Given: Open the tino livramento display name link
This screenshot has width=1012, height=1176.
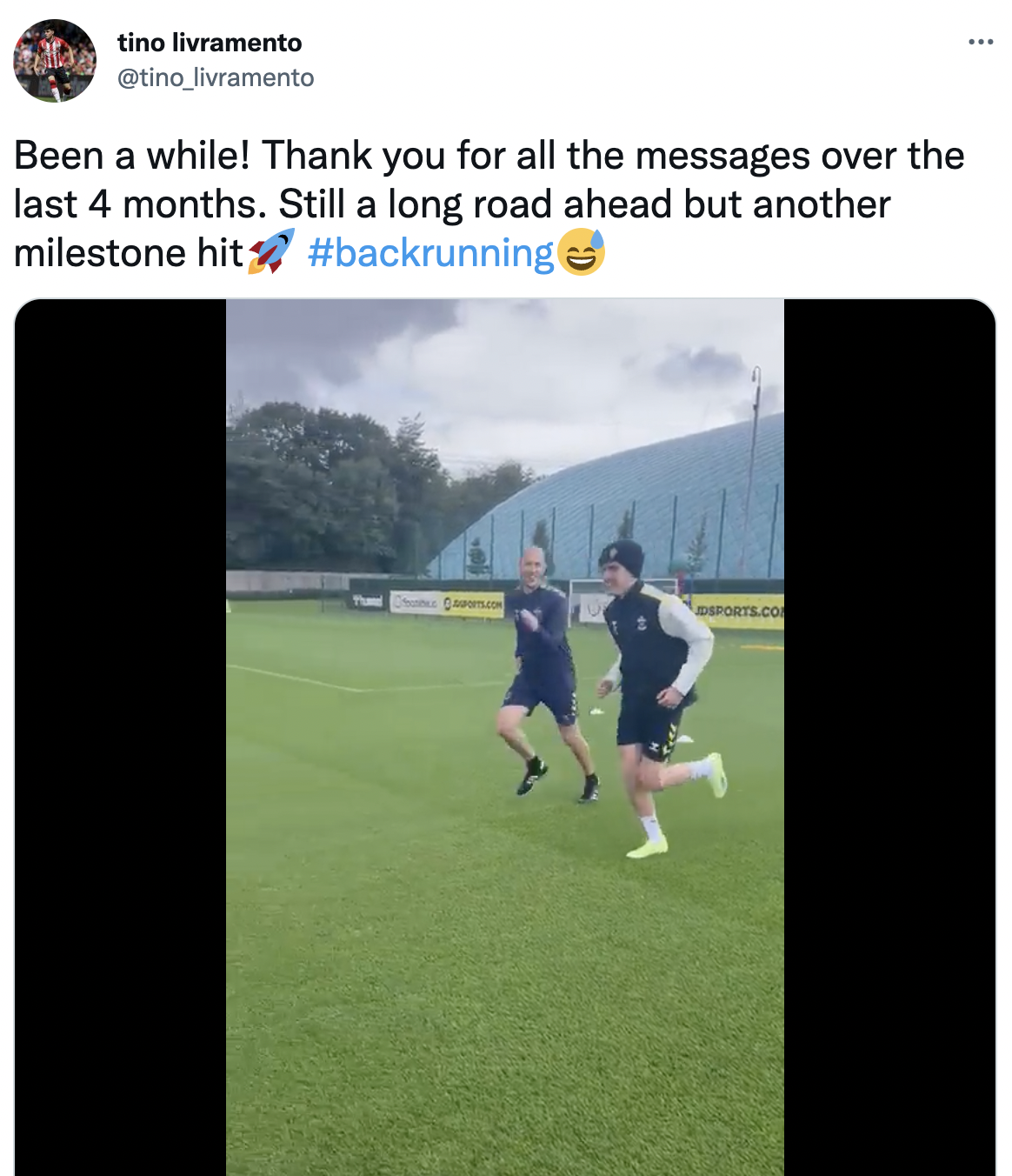Looking at the screenshot, I should click(210, 43).
